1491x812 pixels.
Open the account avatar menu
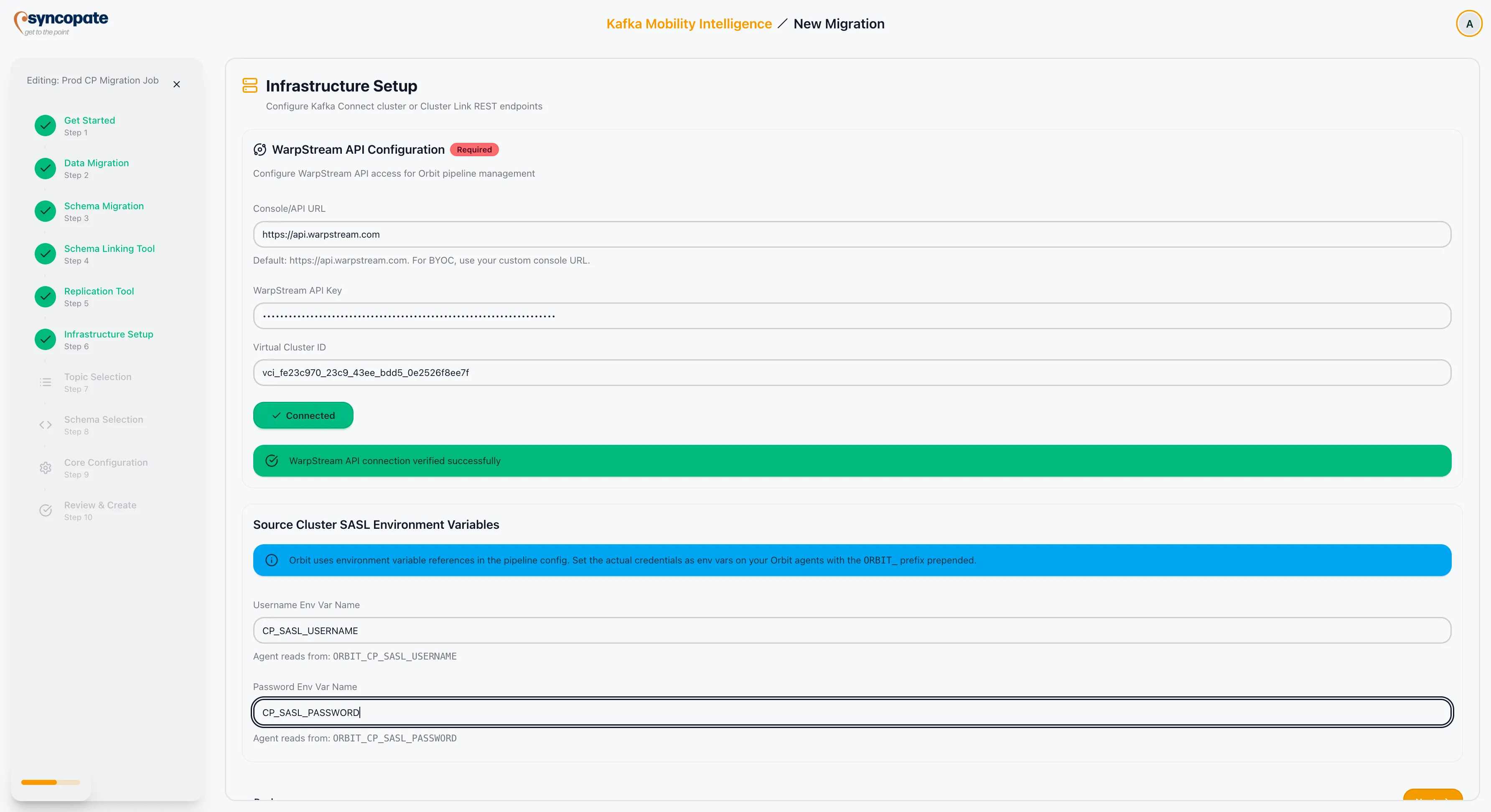tap(1469, 23)
